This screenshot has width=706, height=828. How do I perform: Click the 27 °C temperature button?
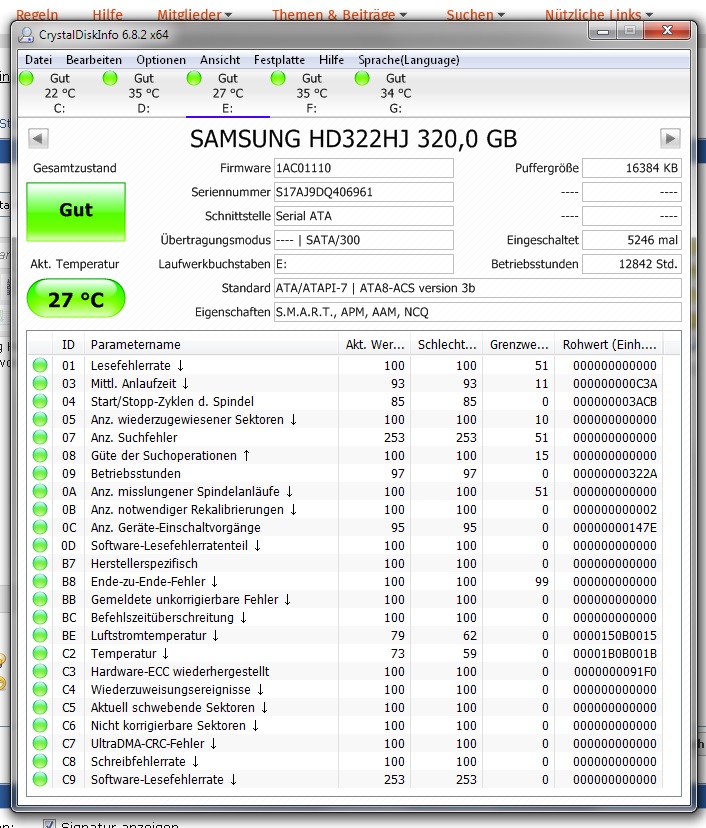point(76,298)
